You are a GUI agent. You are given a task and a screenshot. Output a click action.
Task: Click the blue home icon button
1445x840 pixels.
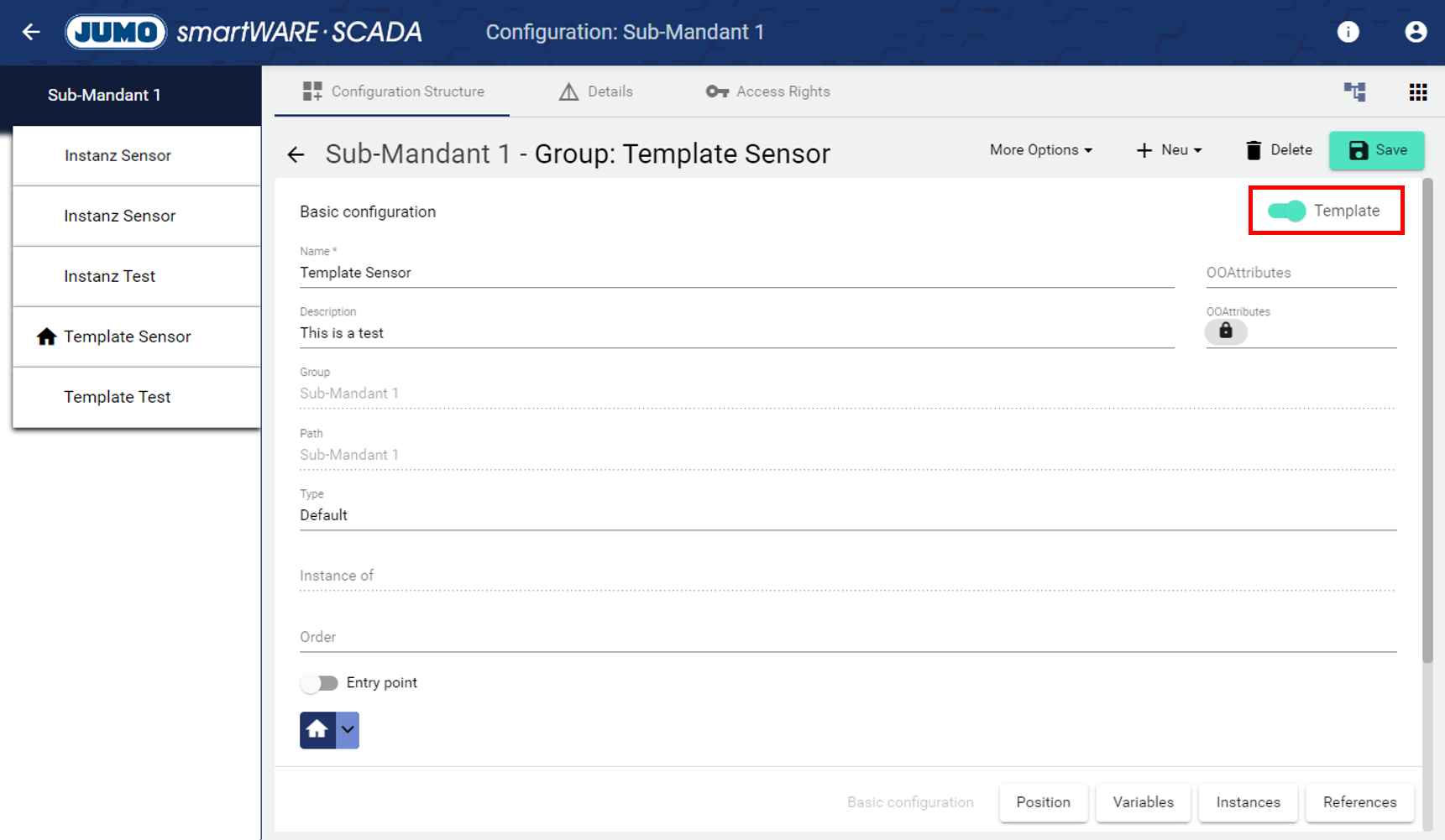pos(317,730)
